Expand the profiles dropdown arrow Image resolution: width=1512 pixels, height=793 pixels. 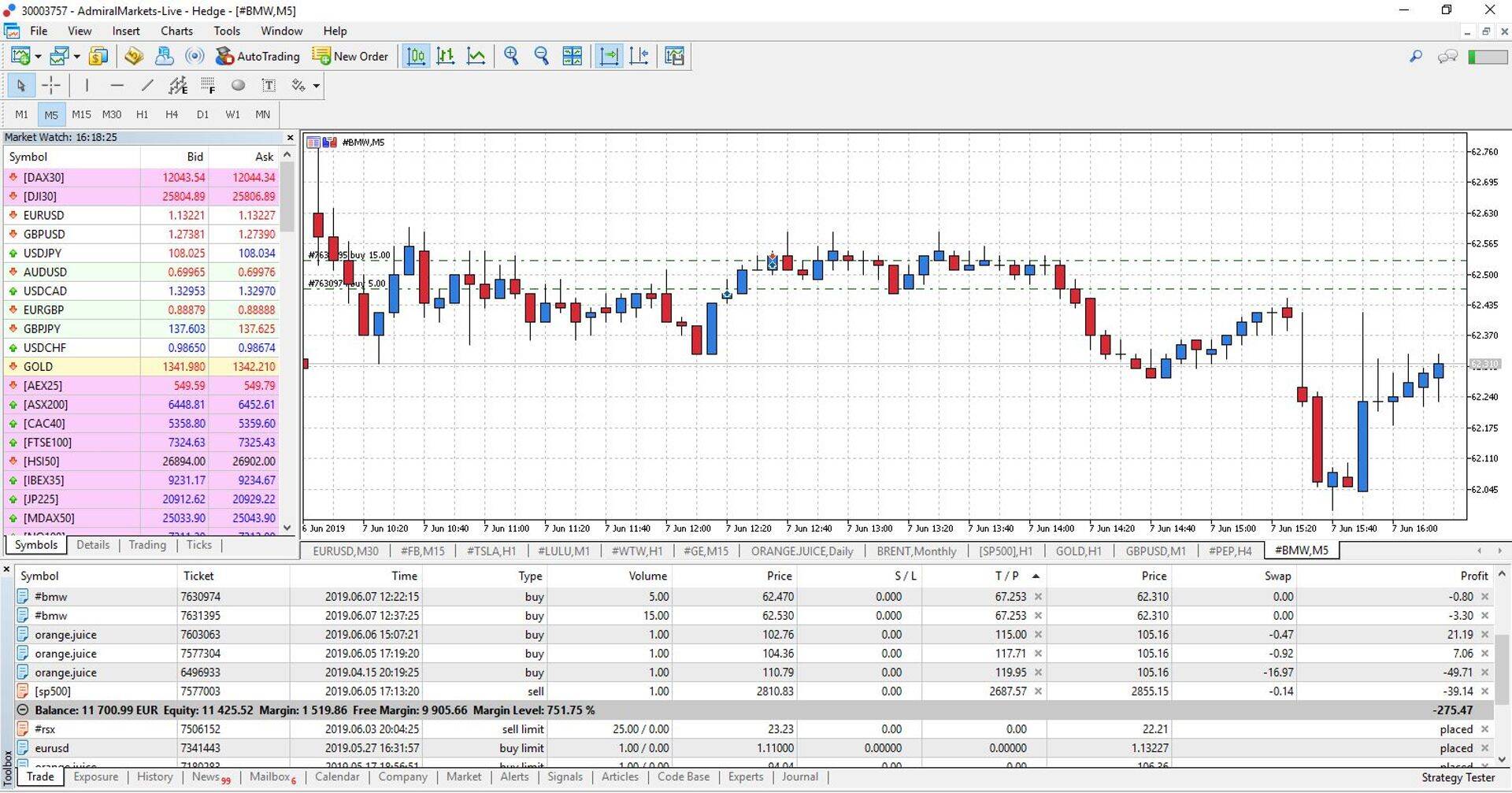(x=76, y=57)
